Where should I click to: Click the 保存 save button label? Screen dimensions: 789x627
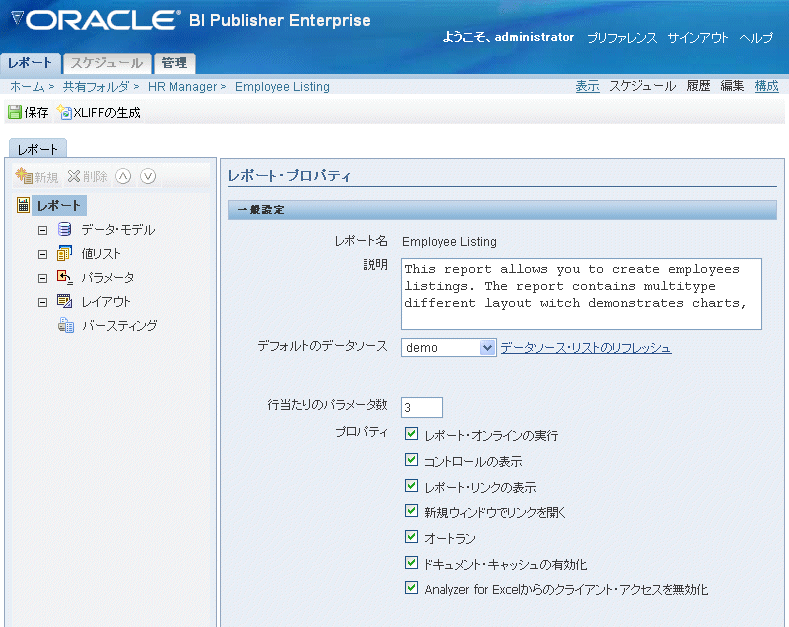pos(36,112)
